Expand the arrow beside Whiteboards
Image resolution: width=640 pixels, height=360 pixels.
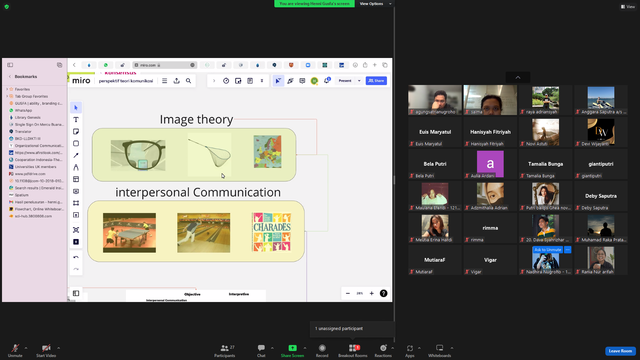pos(452,348)
